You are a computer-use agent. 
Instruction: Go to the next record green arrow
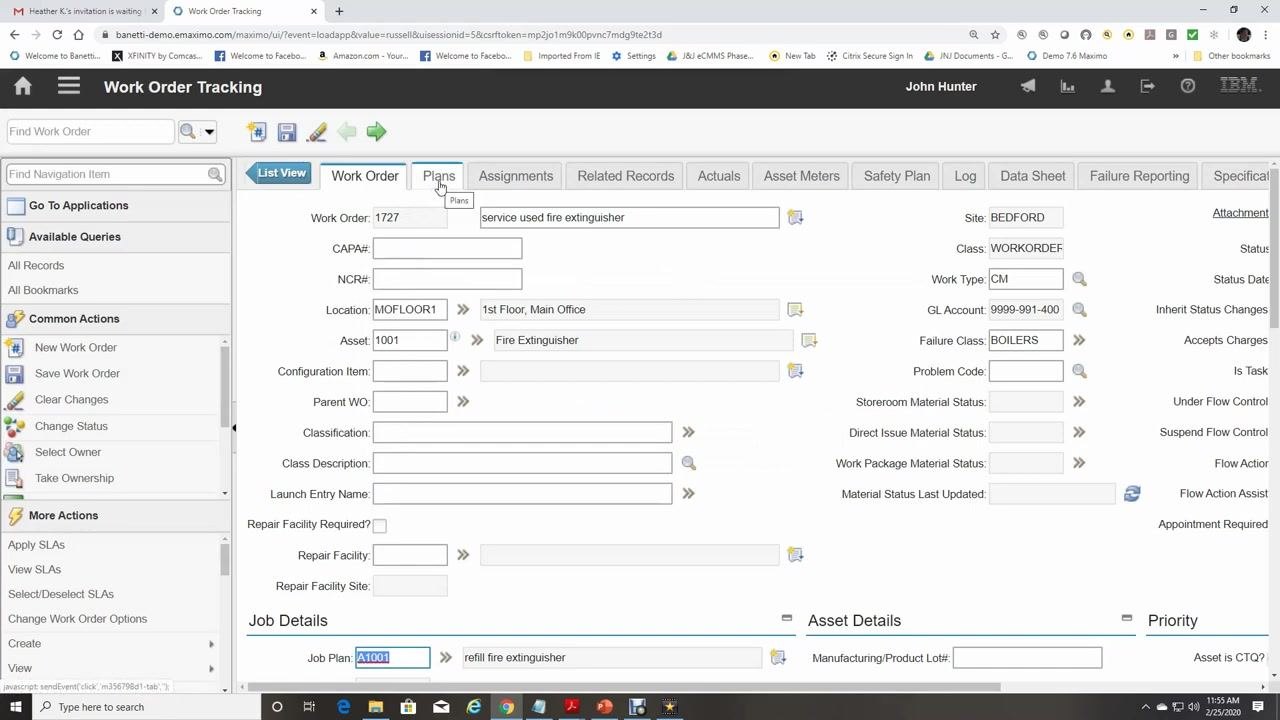point(376,132)
